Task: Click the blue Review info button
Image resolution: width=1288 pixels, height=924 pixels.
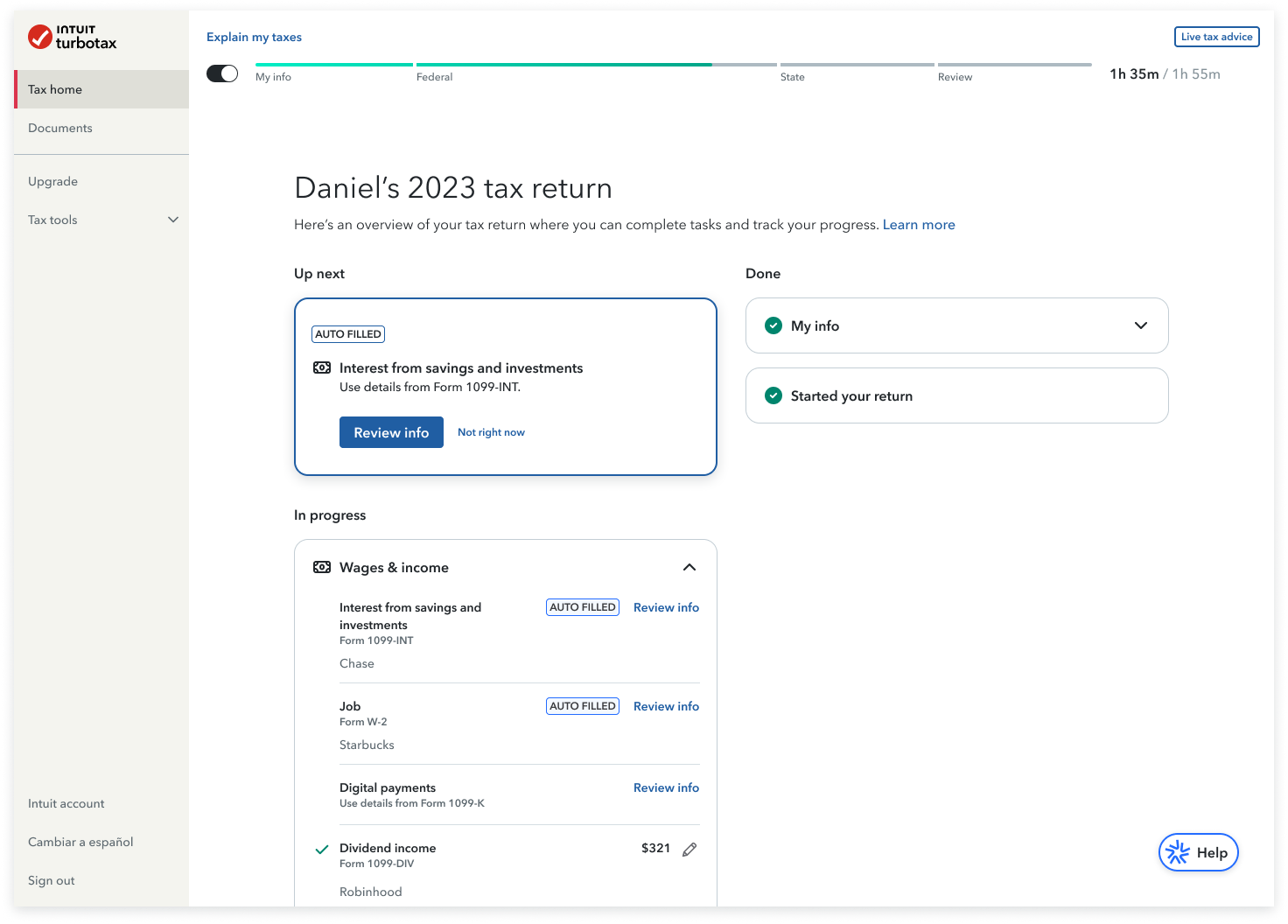Action: click(x=391, y=432)
